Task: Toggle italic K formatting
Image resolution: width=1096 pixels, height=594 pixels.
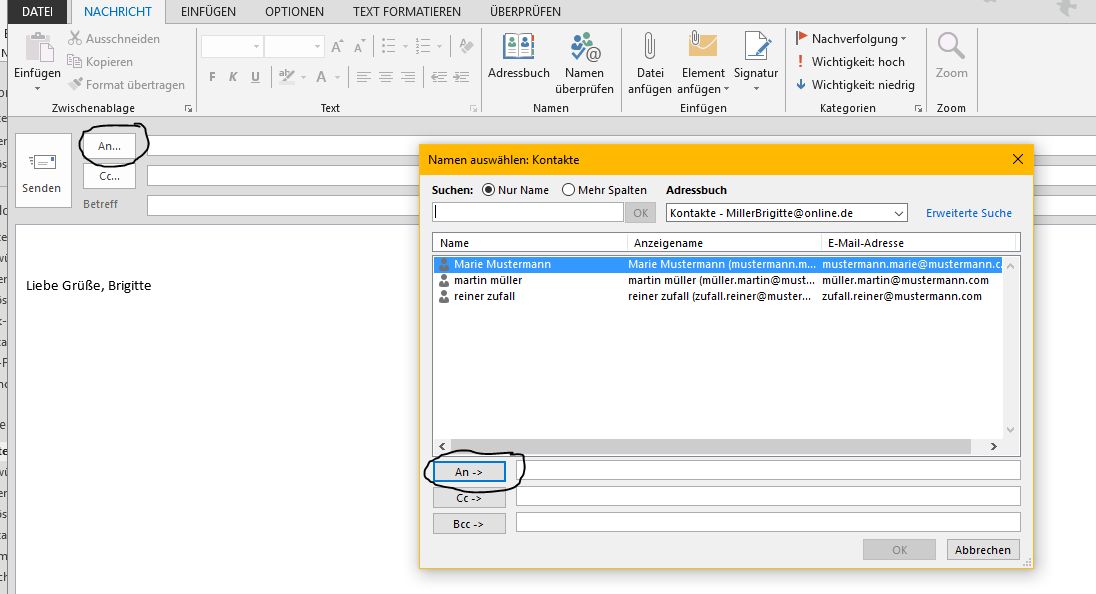Action: pyautogui.click(x=233, y=77)
